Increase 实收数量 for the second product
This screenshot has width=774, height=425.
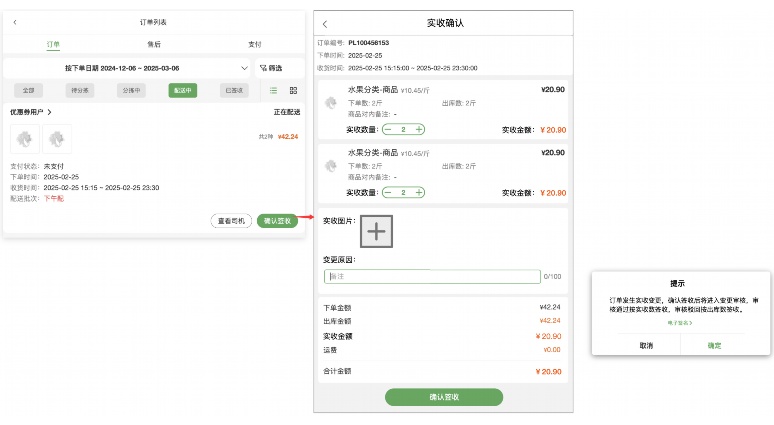coord(419,193)
